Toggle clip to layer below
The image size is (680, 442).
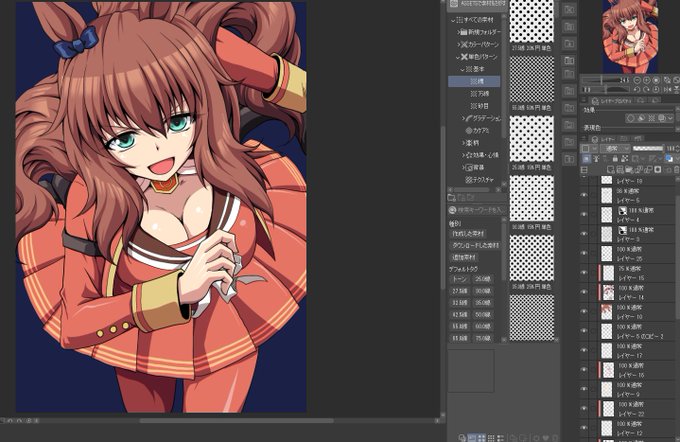click(586, 158)
